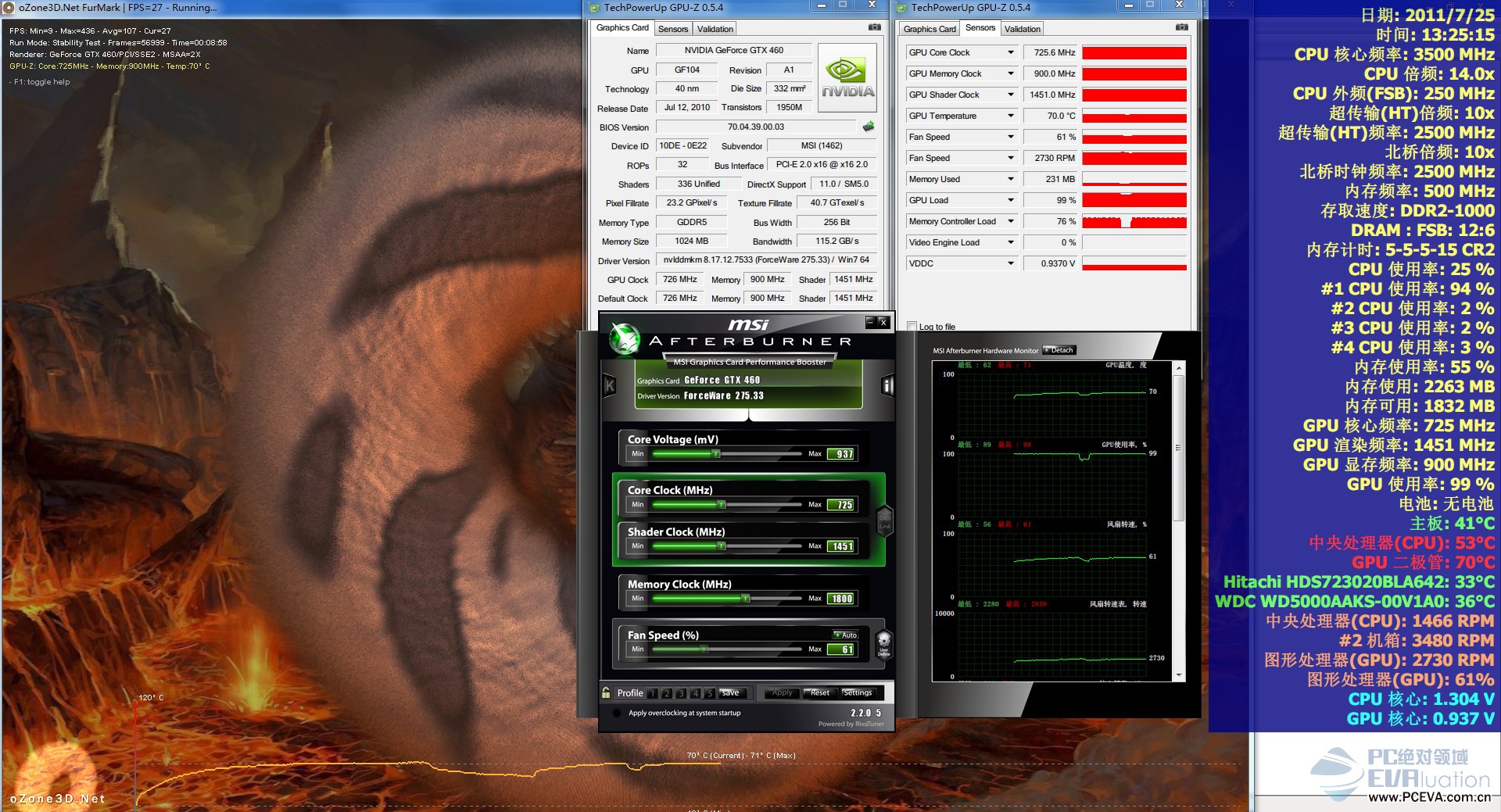
Task: Open the Fan Speed percent sensor dropdown
Action: click(1011, 137)
